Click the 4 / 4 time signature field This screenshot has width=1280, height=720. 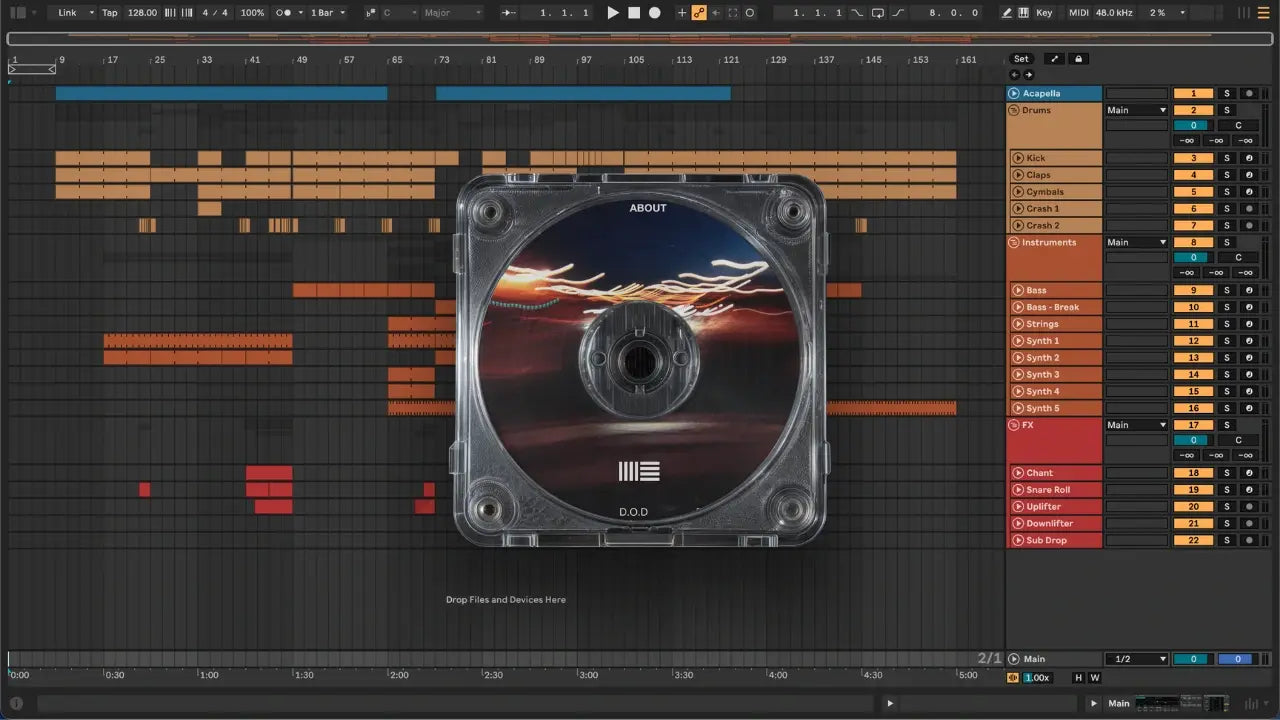[215, 13]
